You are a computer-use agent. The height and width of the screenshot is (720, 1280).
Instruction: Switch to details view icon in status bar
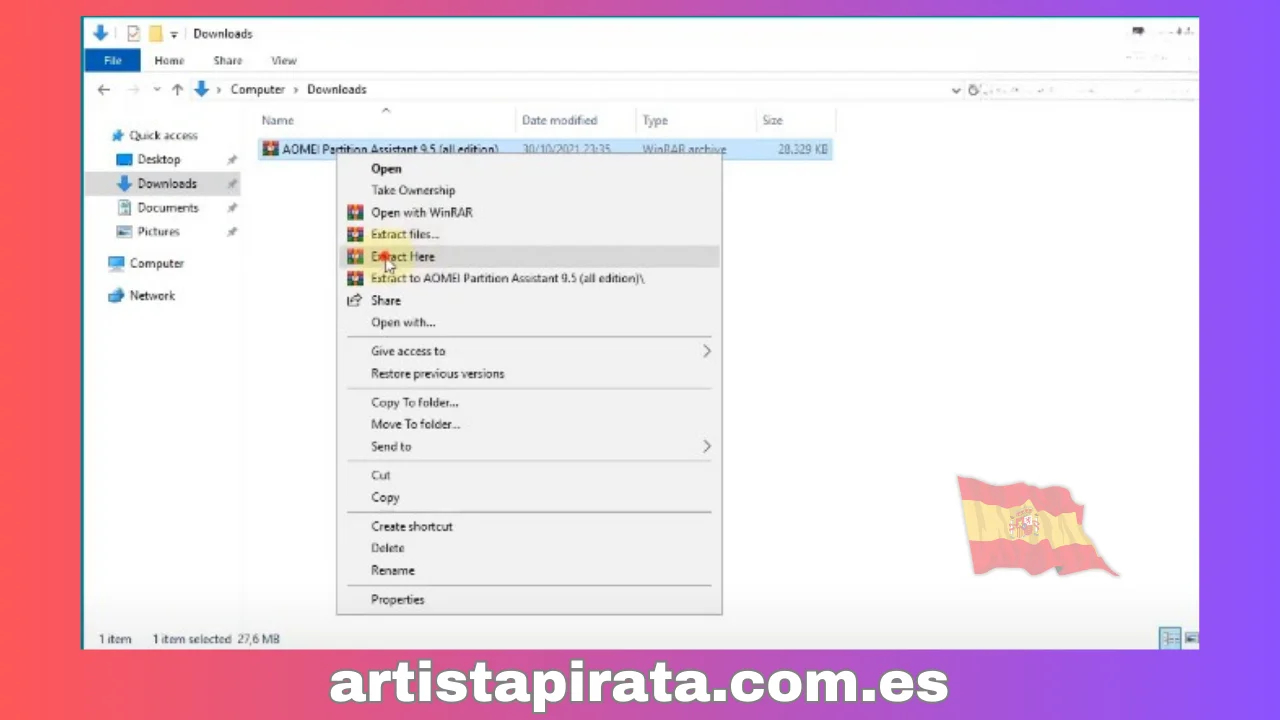coord(1169,638)
